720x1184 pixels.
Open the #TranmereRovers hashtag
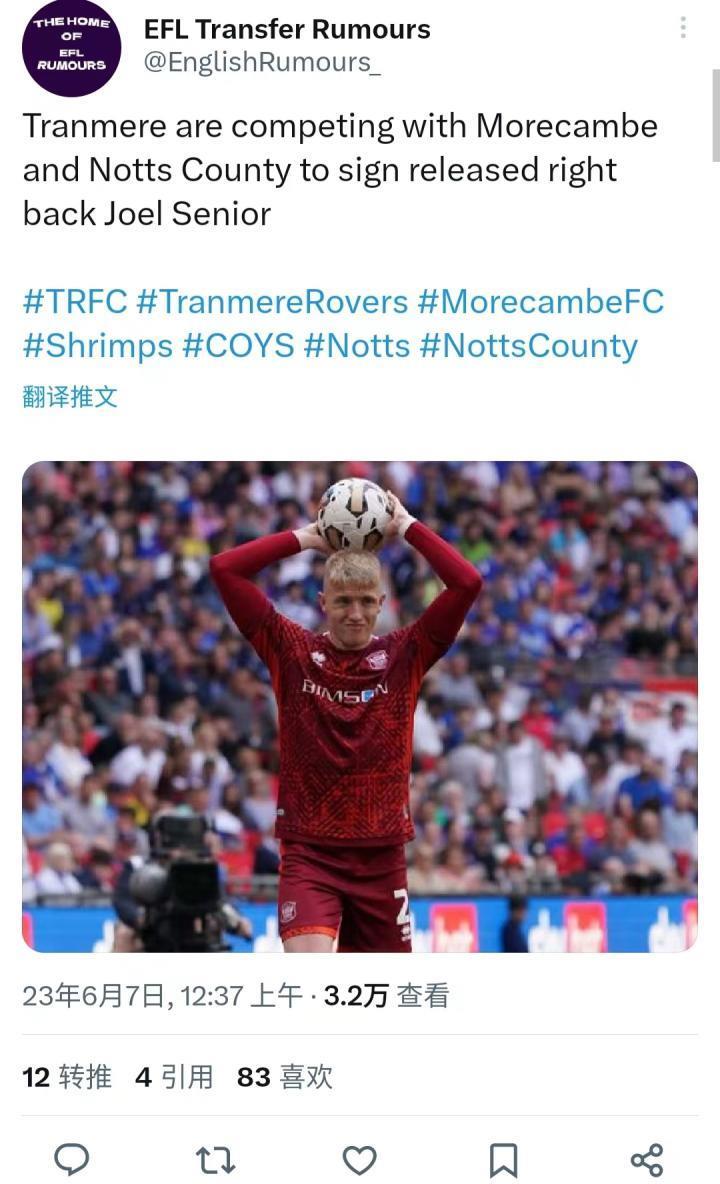[x=272, y=301]
